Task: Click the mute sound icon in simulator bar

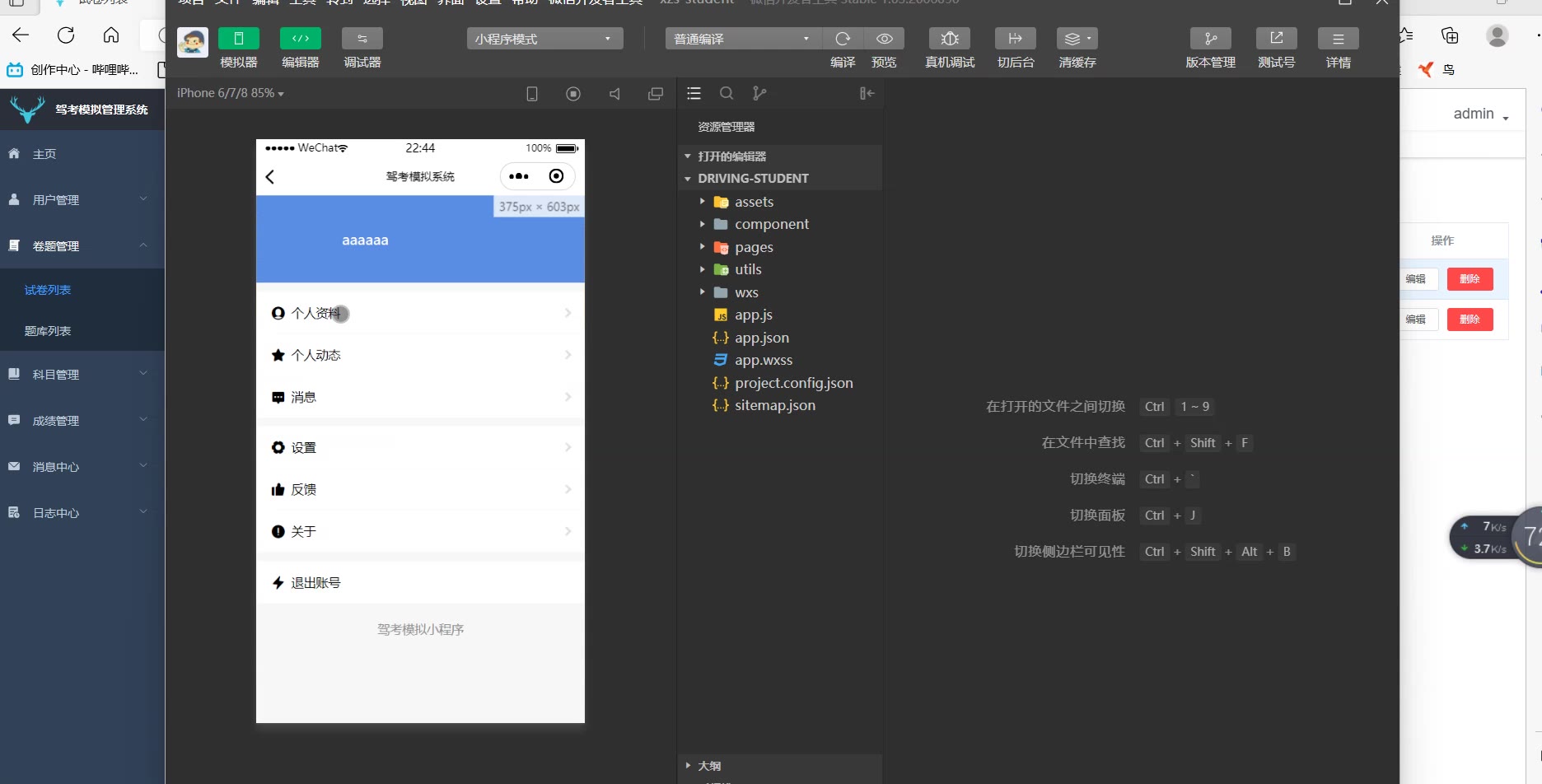Action: 614,94
